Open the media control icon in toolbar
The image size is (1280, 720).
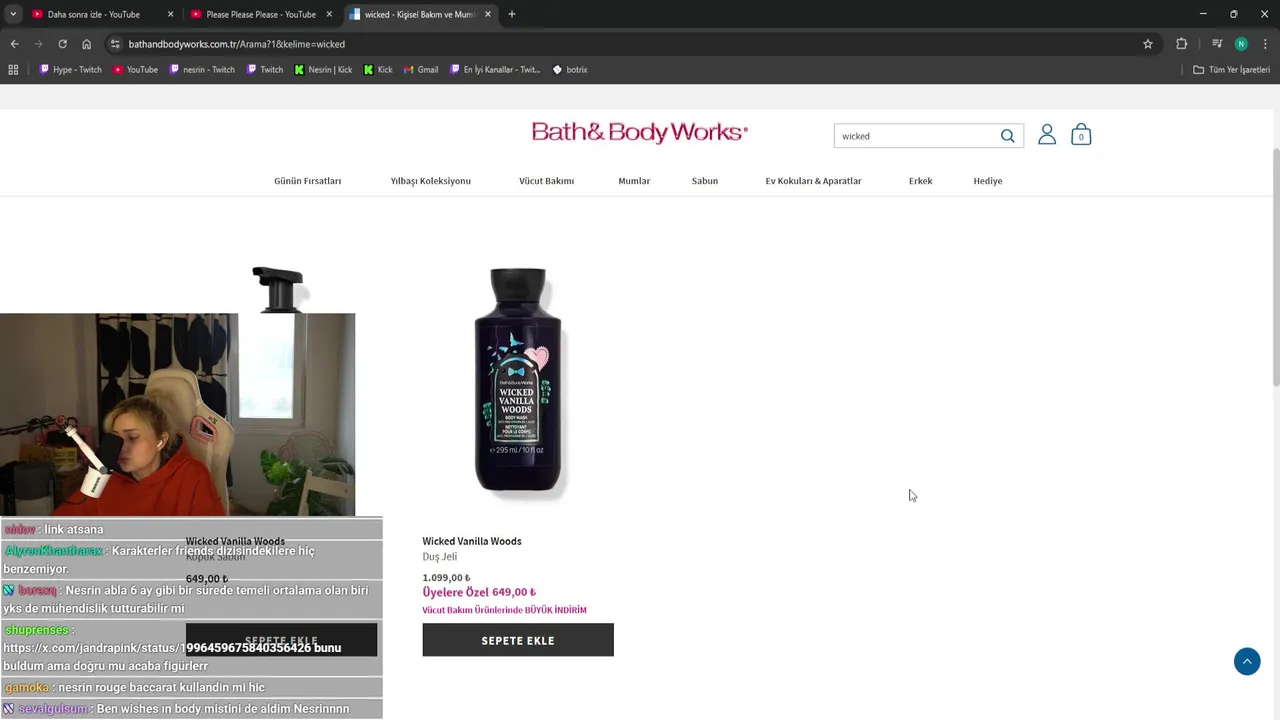coord(1217,44)
